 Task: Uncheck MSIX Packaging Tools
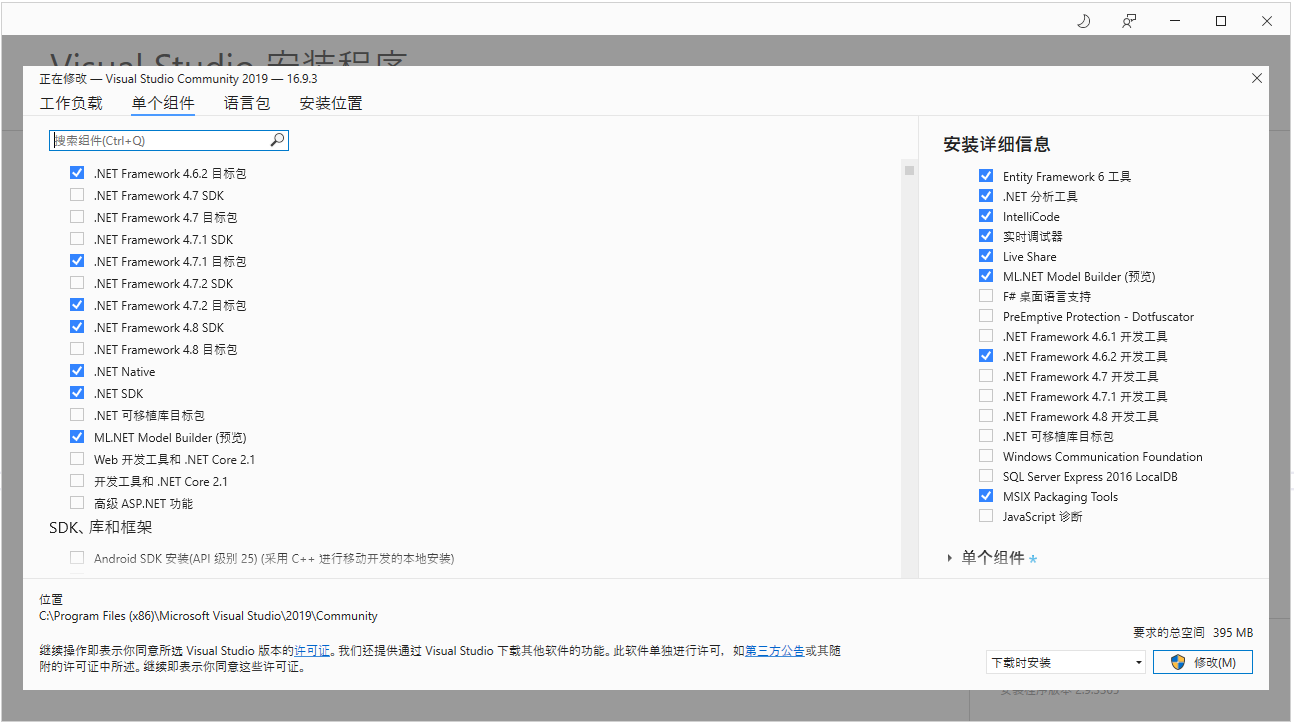[x=986, y=496]
